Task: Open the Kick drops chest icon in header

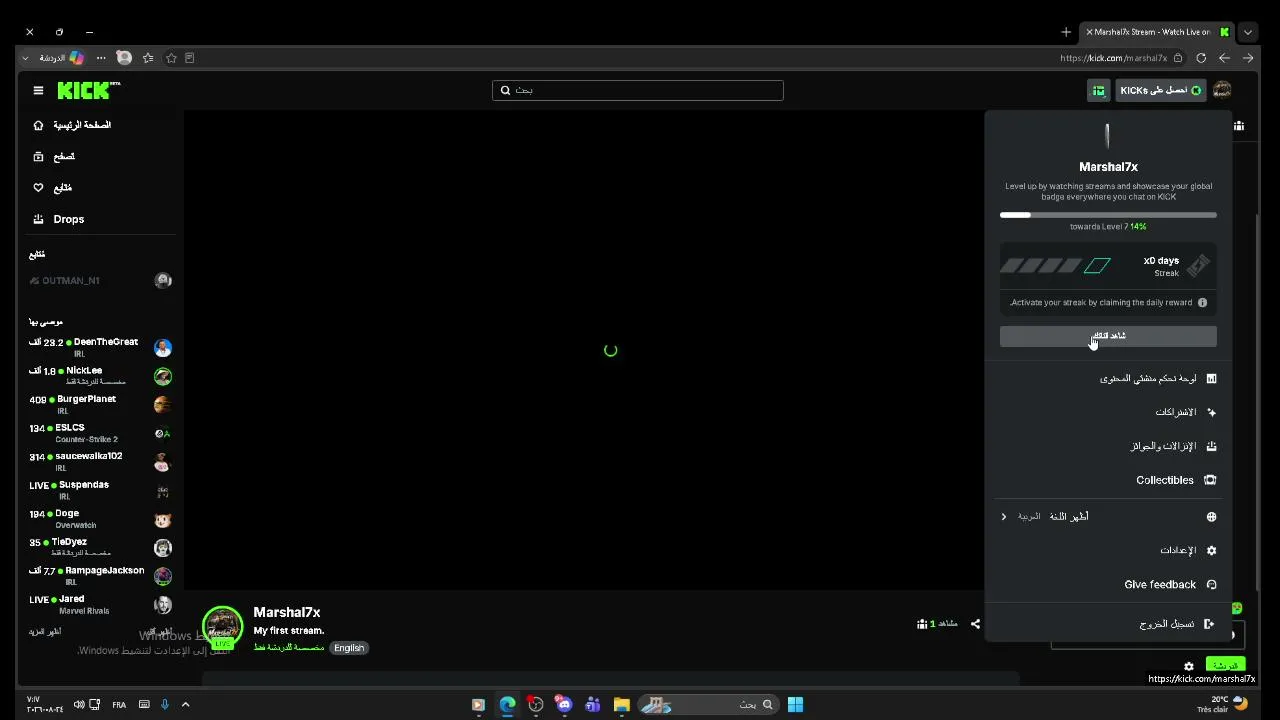Action: pos(1098,90)
